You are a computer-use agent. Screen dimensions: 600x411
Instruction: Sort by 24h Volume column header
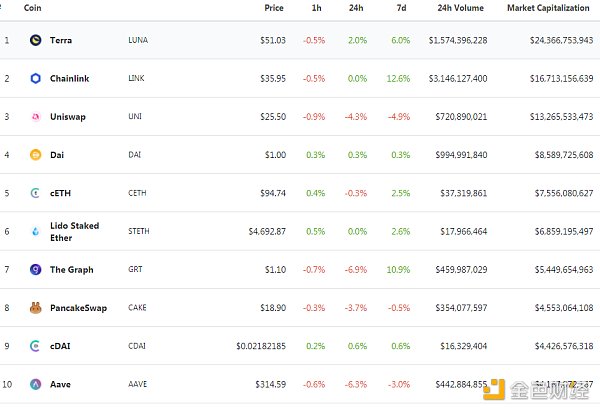pyautogui.click(x=462, y=8)
